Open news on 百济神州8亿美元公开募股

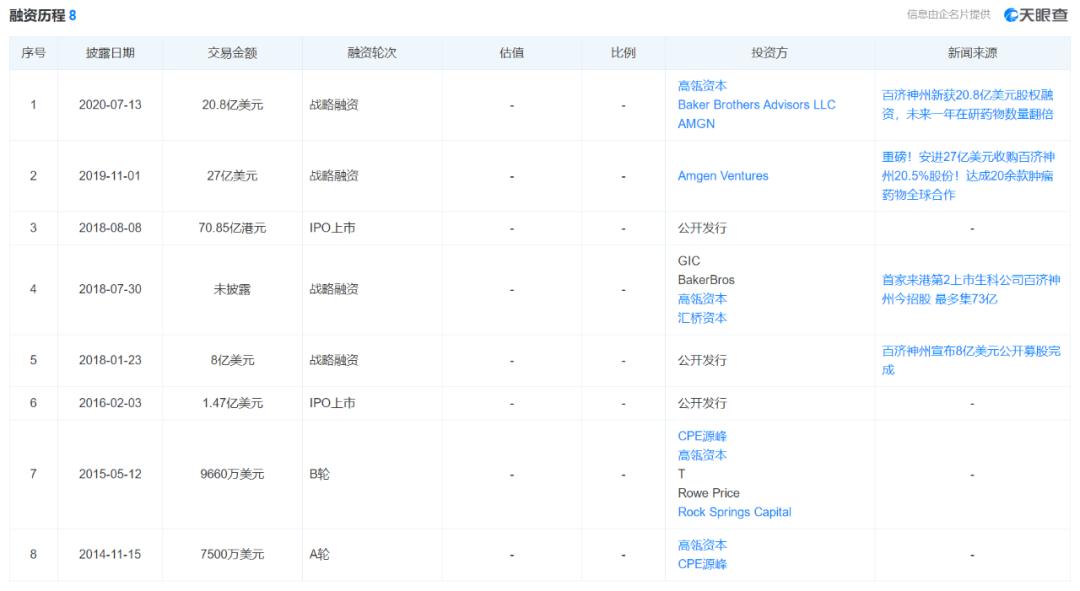970,360
